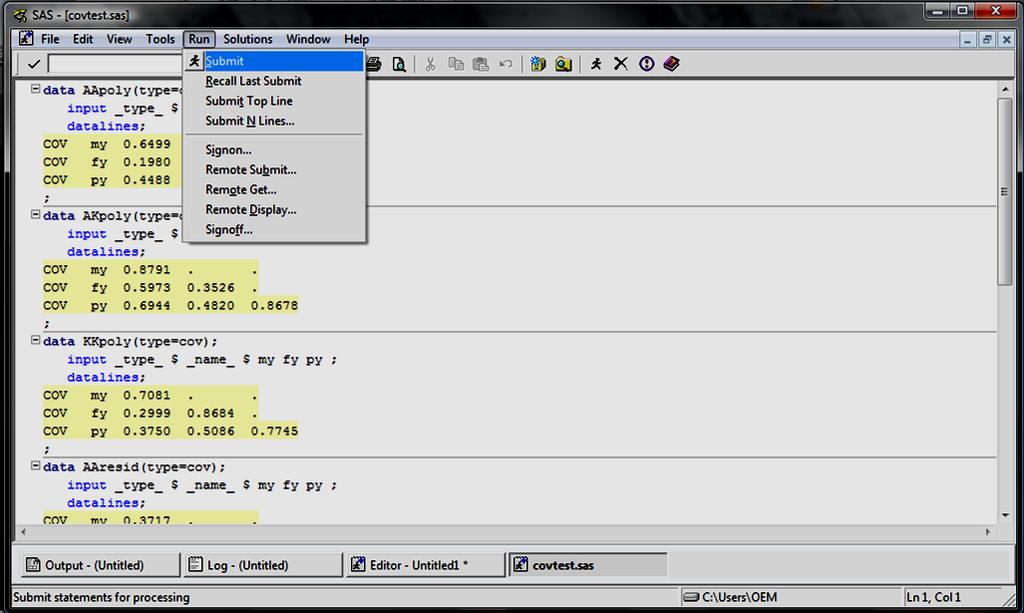Choose Remote Display...
The image size is (1024, 613).
click(274, 210)
